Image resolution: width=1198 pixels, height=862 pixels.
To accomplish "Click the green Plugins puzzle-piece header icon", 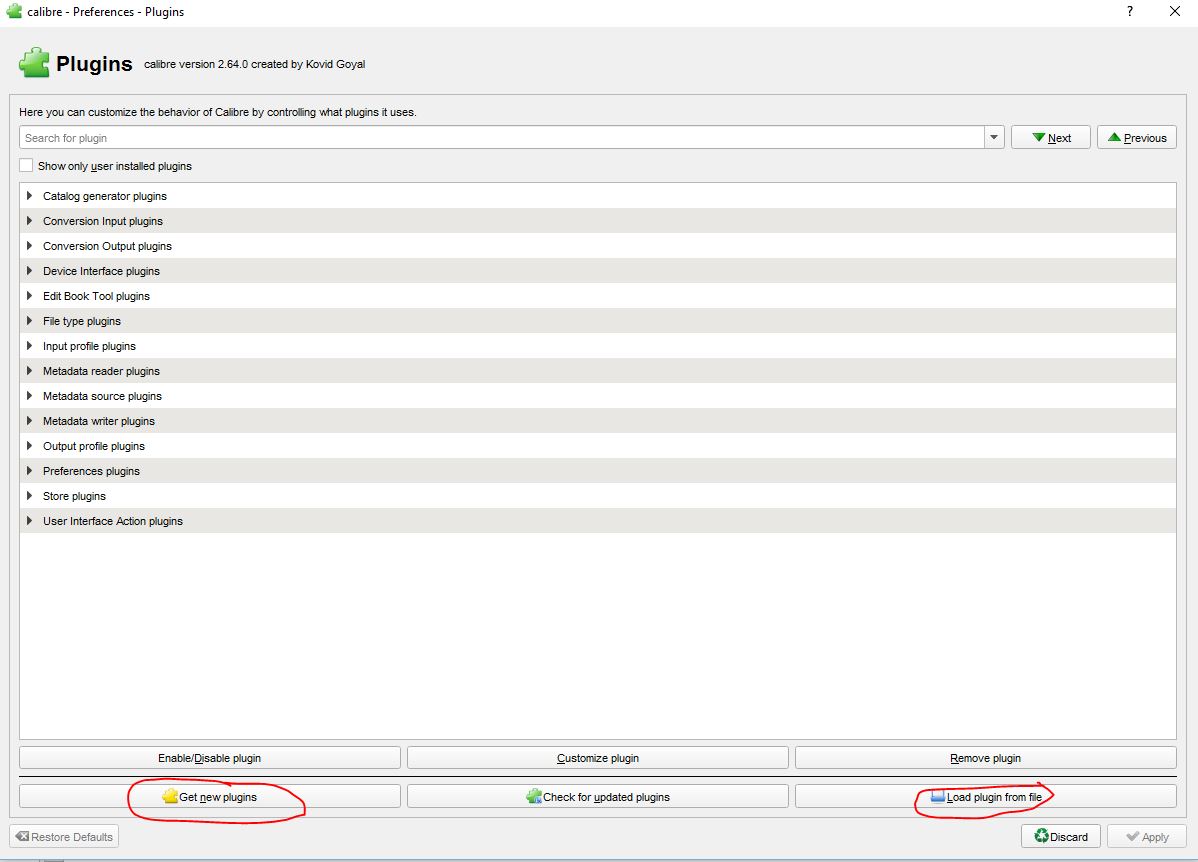I will tap(34, 63).
